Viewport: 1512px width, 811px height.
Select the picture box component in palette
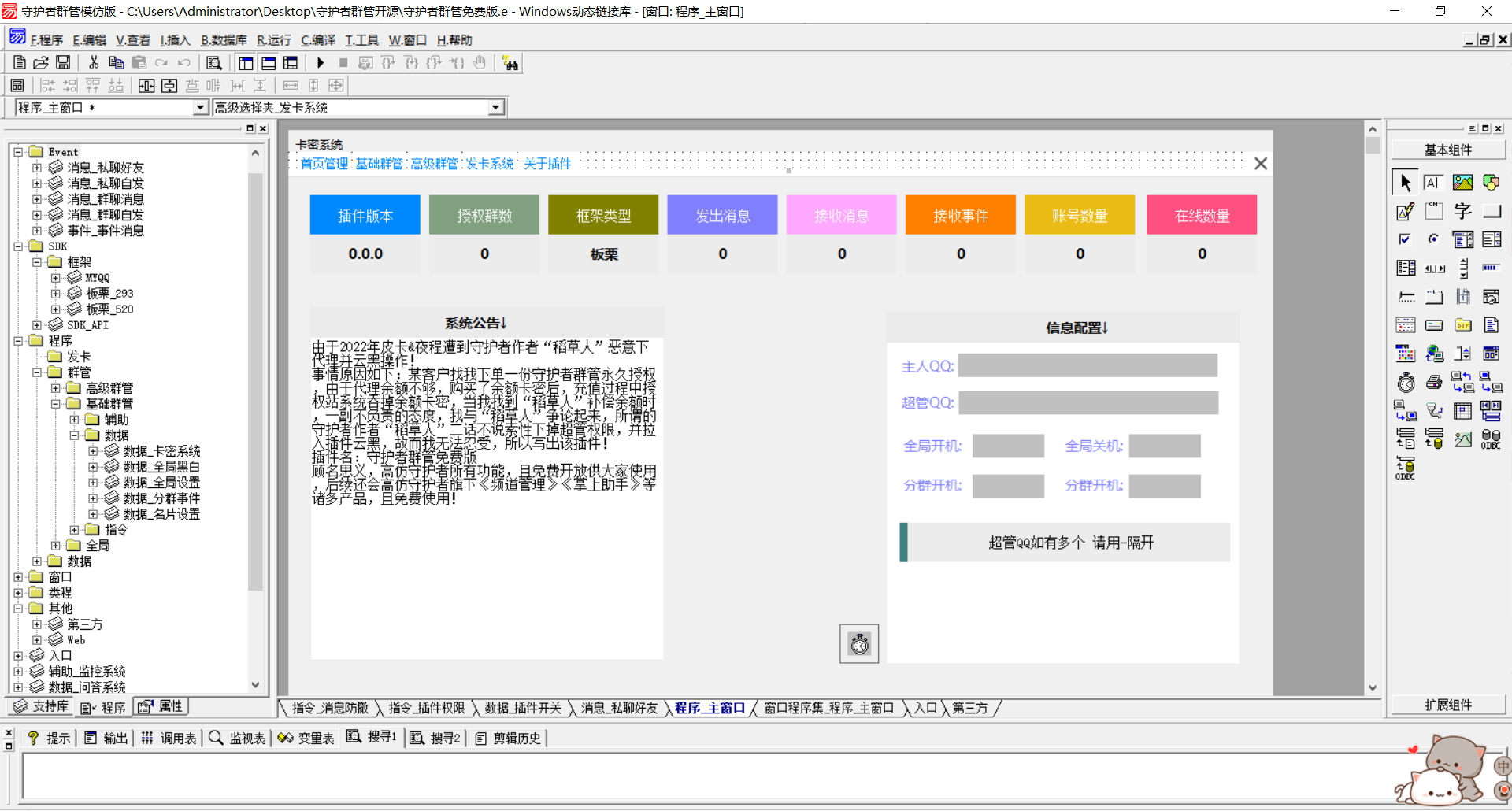point(1462,183)
